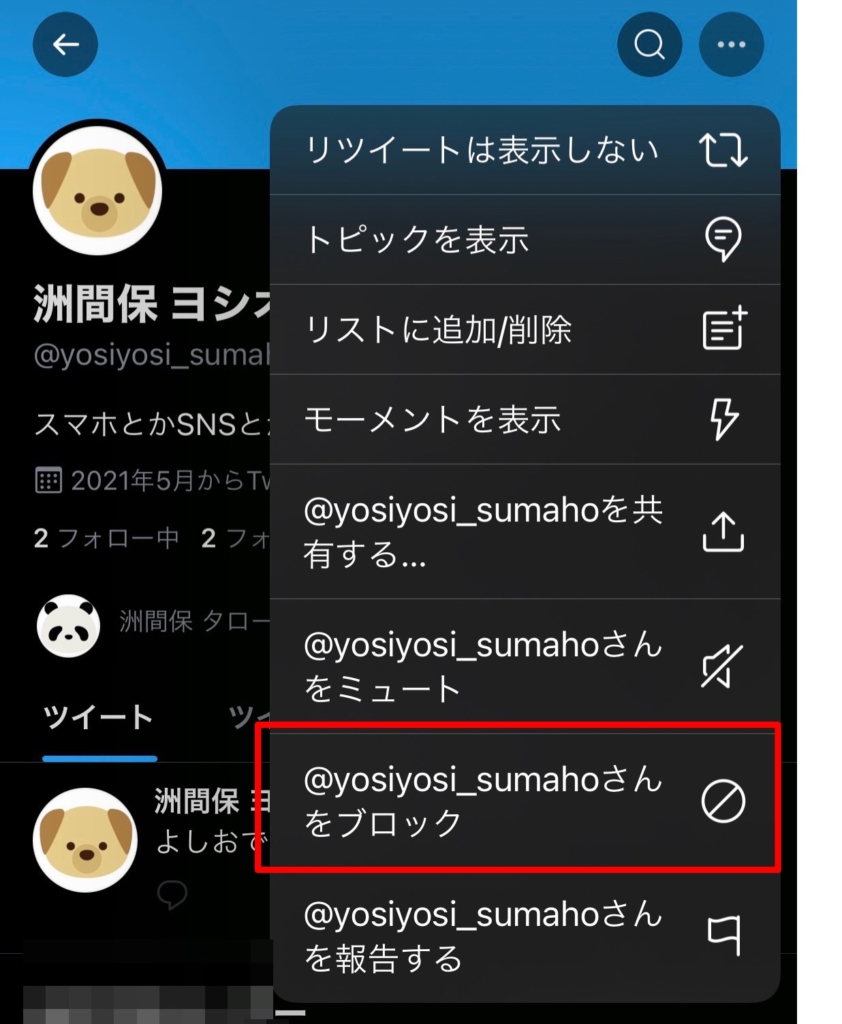Screen dimensions: 842x1024
Task: Click the retweet arrows icon
Action: (723, 150)
